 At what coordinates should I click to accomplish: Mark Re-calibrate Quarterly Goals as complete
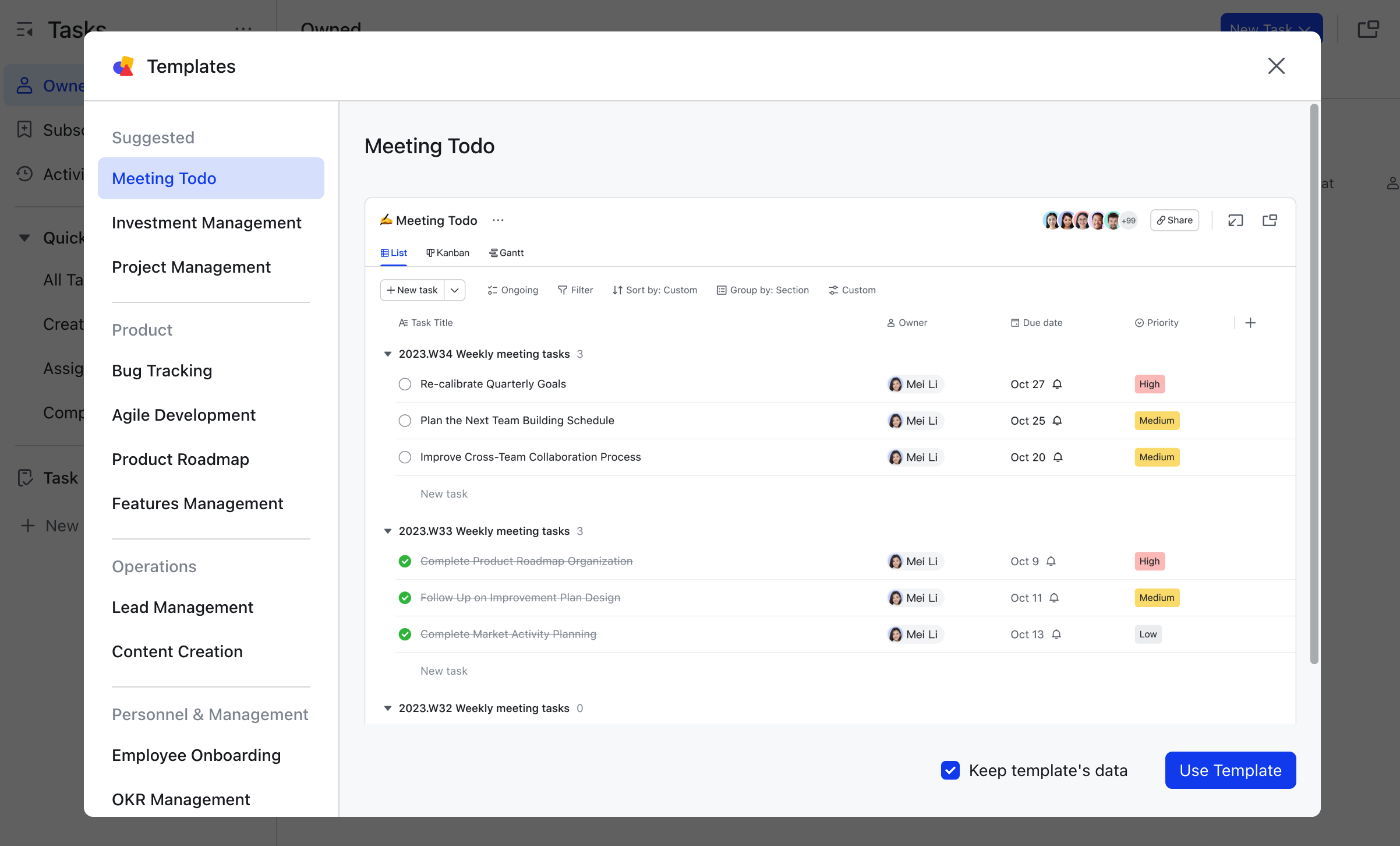pos(405,384)
